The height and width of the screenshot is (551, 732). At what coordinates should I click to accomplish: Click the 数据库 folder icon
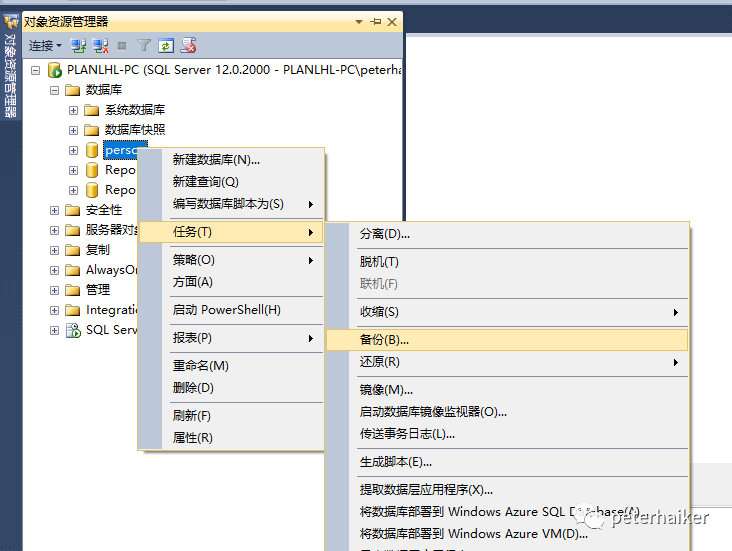[72, 90]
